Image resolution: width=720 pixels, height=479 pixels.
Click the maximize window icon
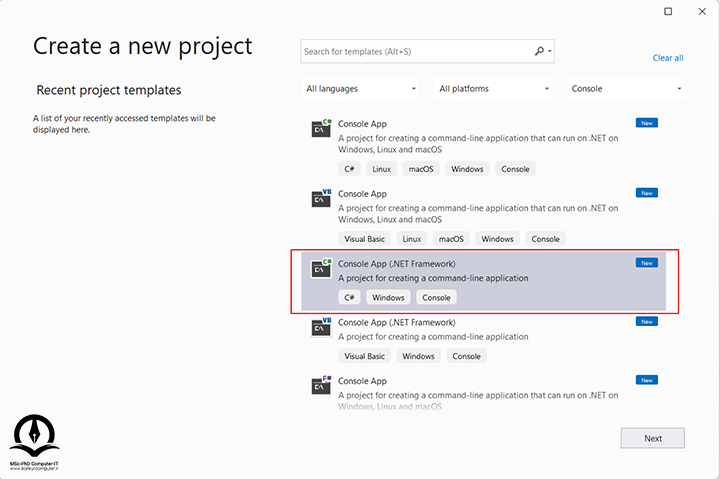(668, 11)
